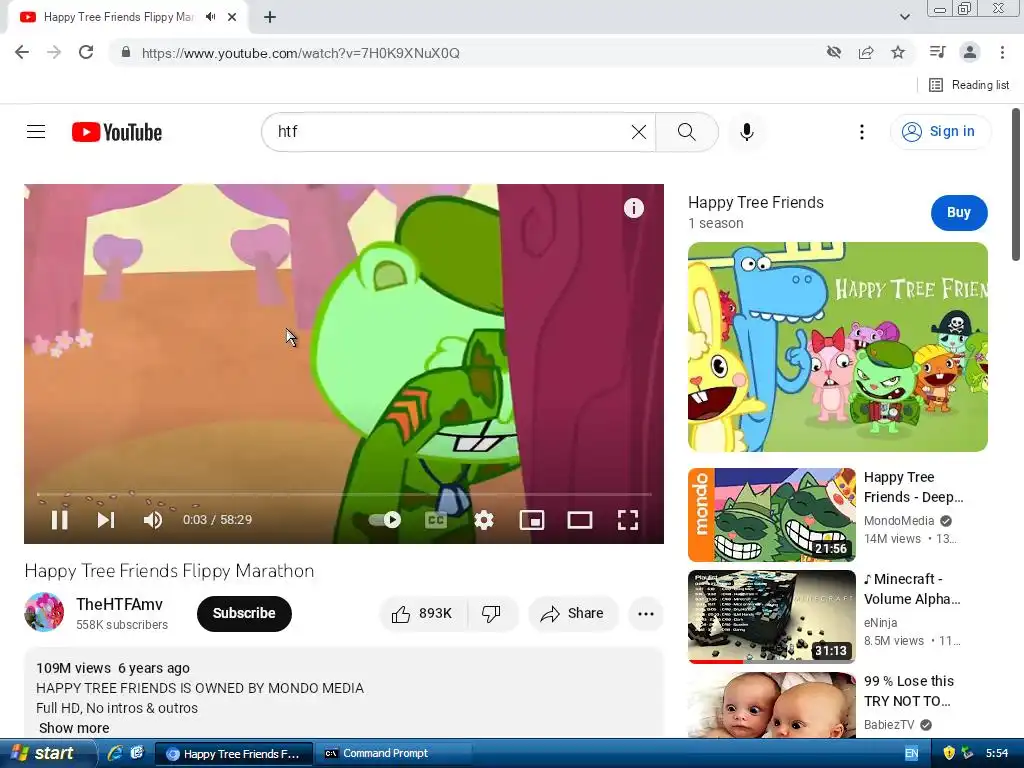The image size is (1024, 768).
Task: Bookmark this page with star
Action: click(898, 52)
